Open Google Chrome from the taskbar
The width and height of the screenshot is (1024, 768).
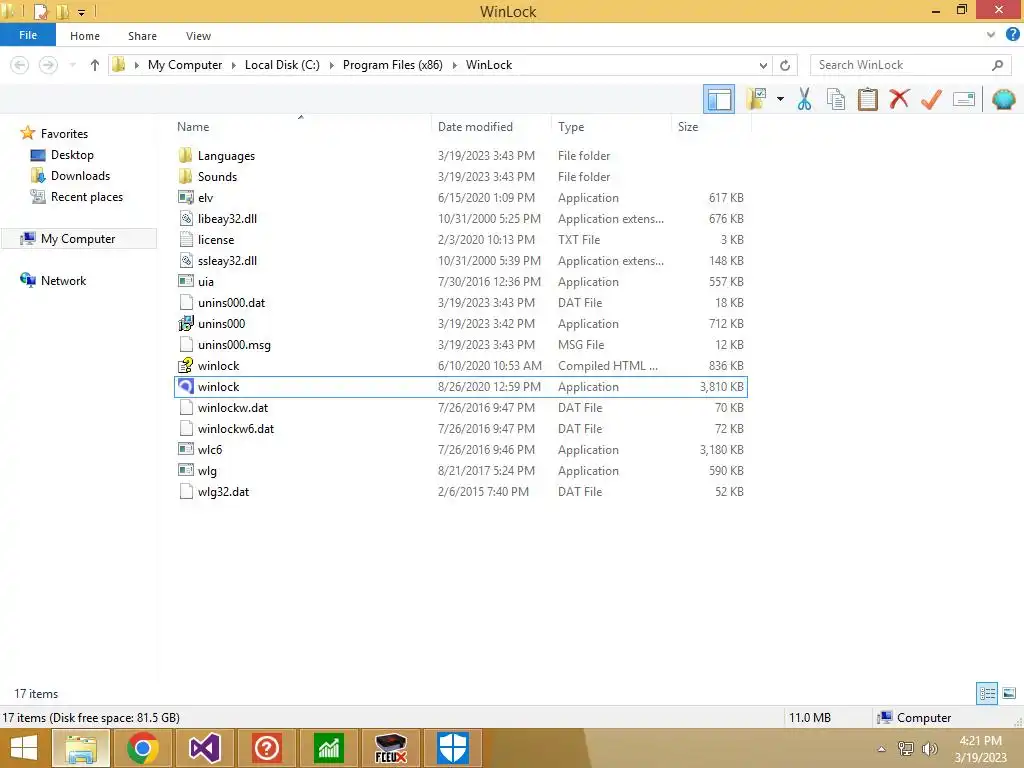(142, 748)
